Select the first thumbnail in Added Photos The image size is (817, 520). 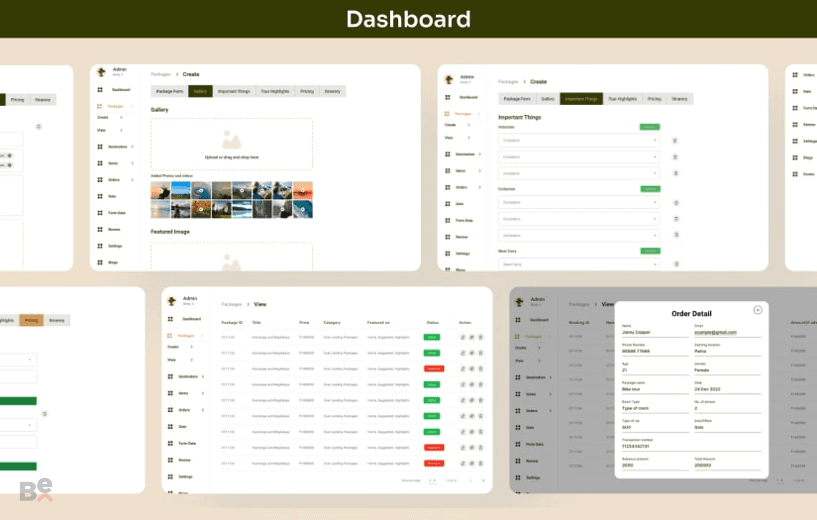coord(160,190)
